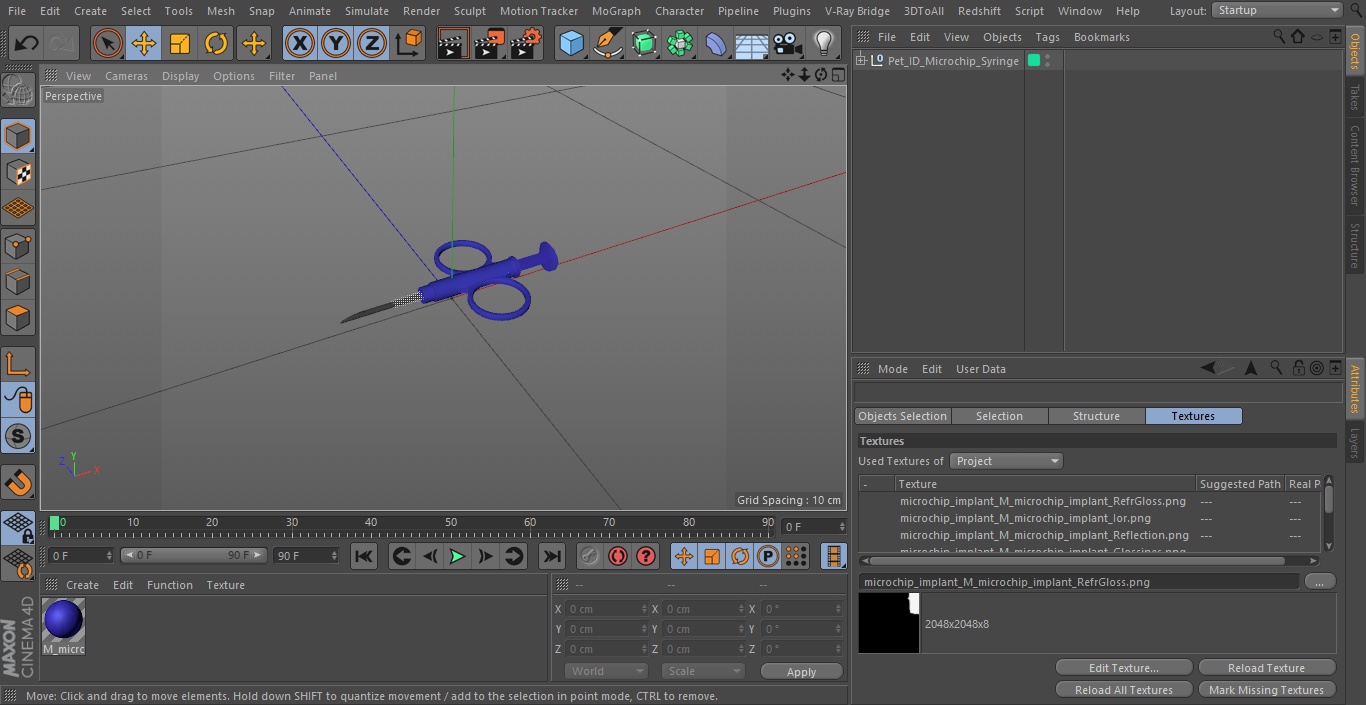Toggle the coordinate system icon

tap(409, 44)
